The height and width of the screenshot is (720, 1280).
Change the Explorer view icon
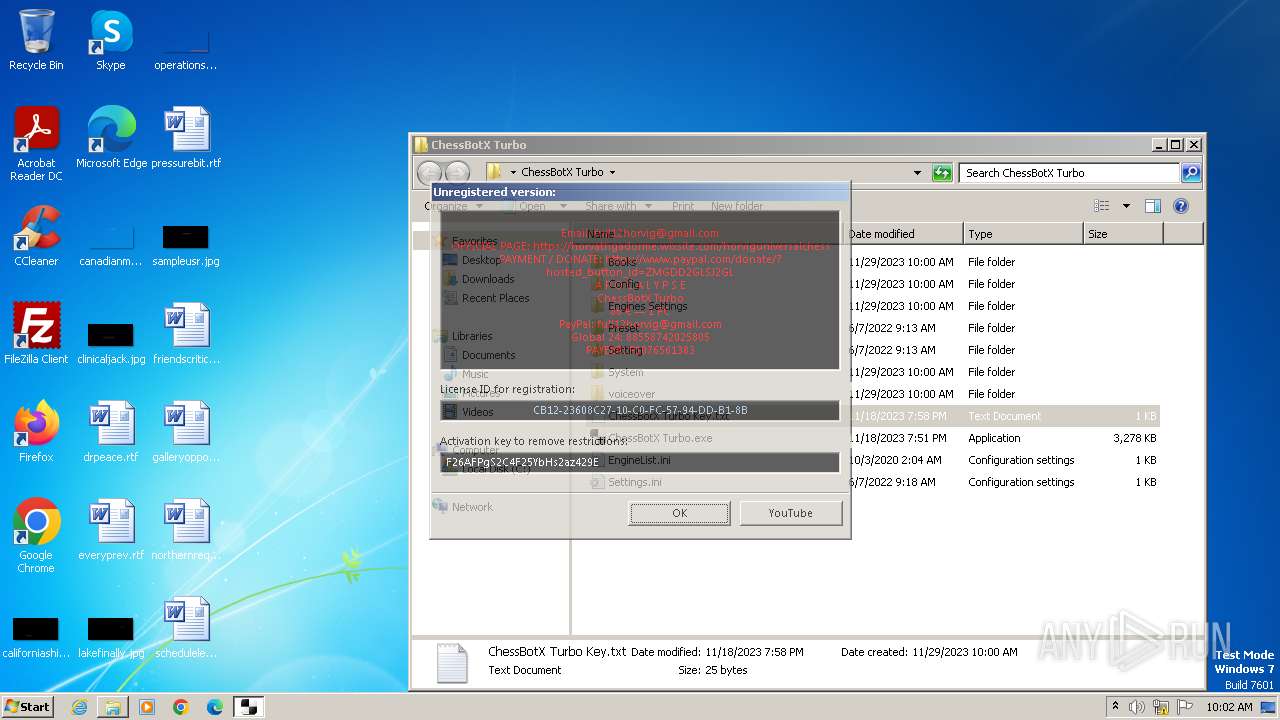[1102, 206]
